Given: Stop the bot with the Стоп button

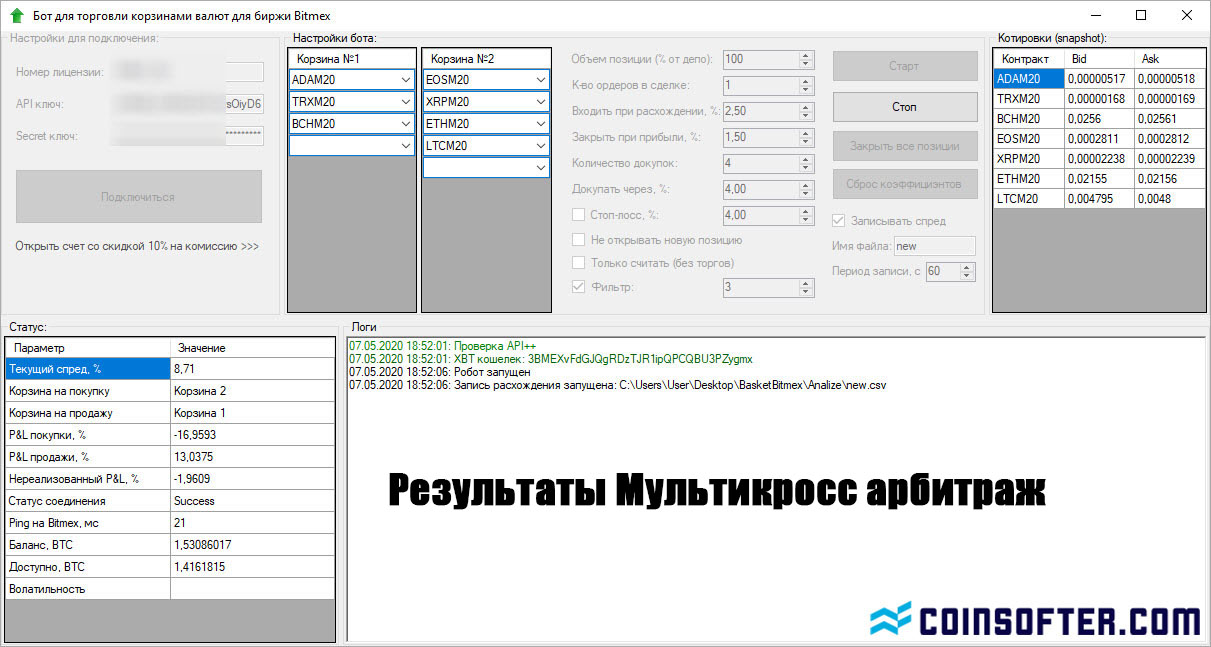Looking at the screenshot, I should tap(905, 106).
